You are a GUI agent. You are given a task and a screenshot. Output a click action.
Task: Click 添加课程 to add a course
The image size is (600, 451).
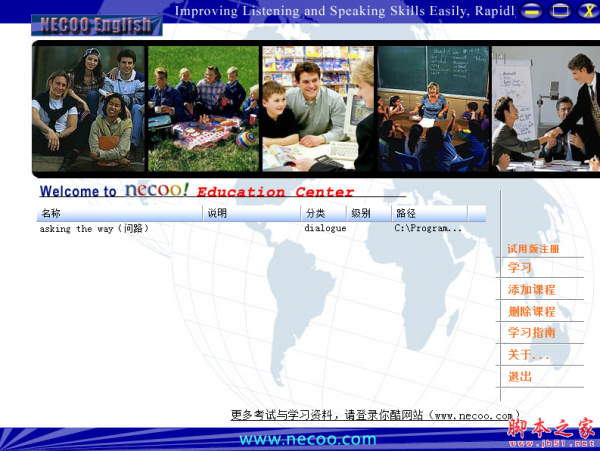tap(532, 290)
